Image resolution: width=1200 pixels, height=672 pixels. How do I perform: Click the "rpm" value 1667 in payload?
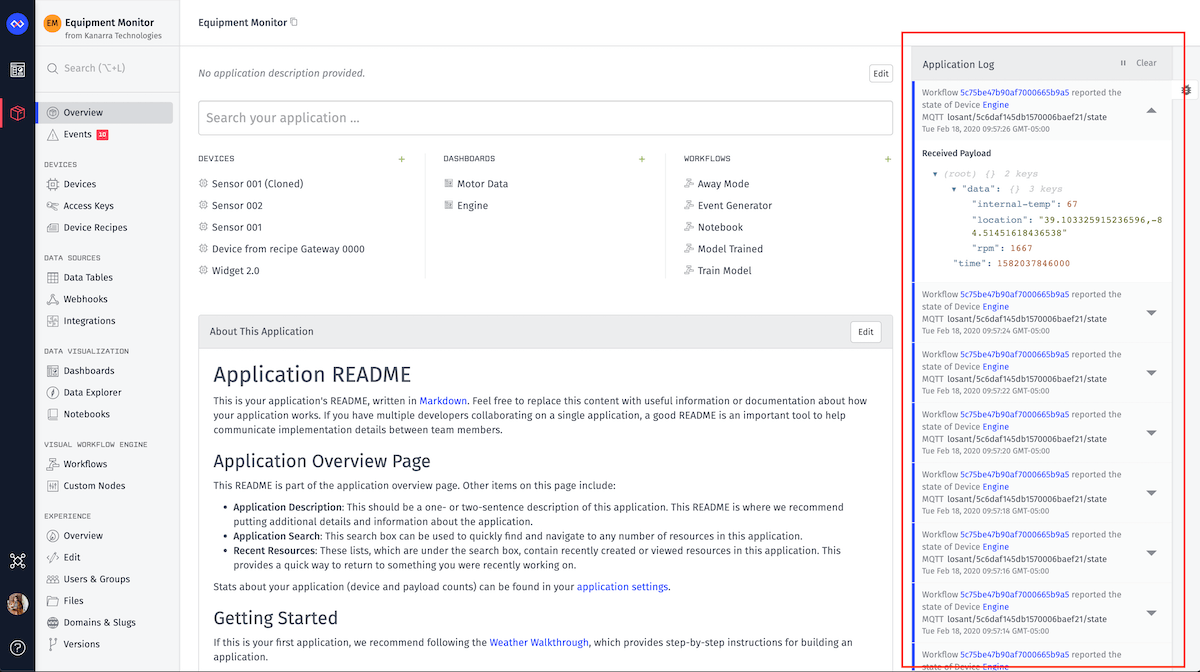1021,249
